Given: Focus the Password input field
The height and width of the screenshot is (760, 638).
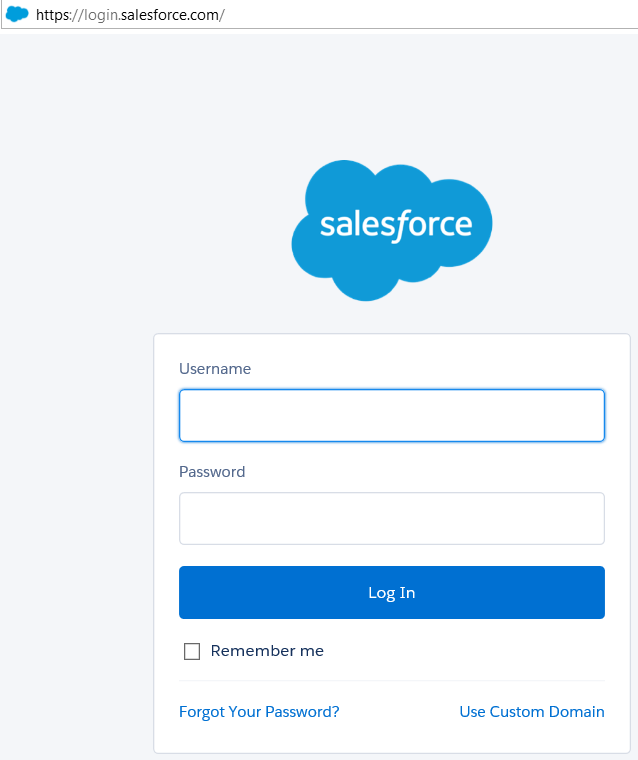Looking at the screenshot, I should (x=391, y=518).
